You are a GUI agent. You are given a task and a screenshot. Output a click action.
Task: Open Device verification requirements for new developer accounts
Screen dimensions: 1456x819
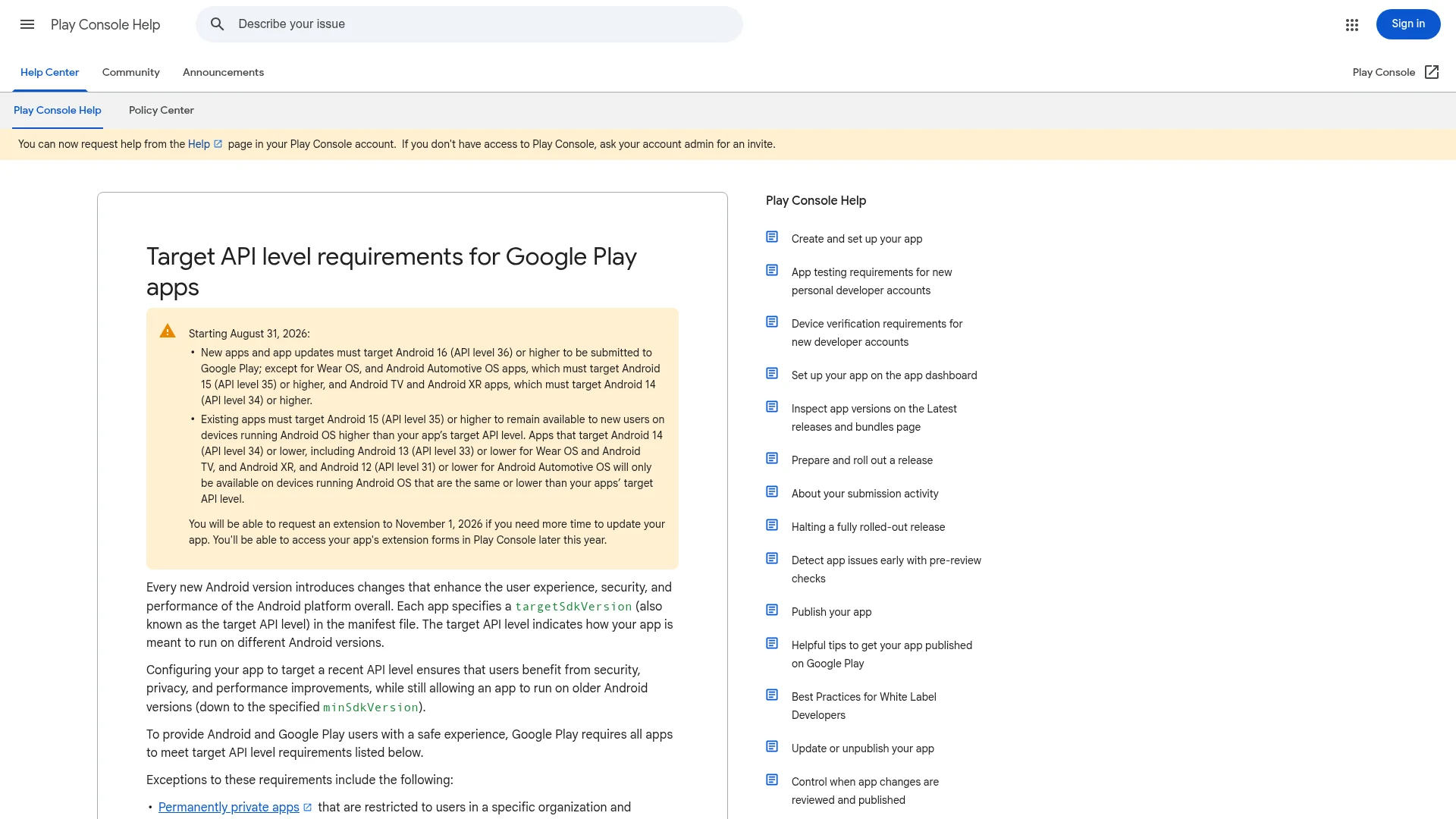877,333
